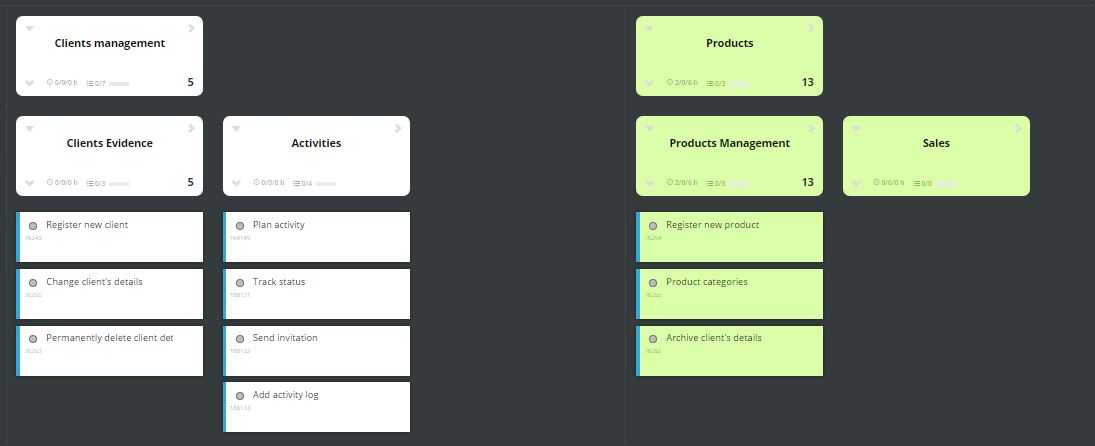
Task: Open the menu triangle on Clients management card
Action: tap(29, 29)
